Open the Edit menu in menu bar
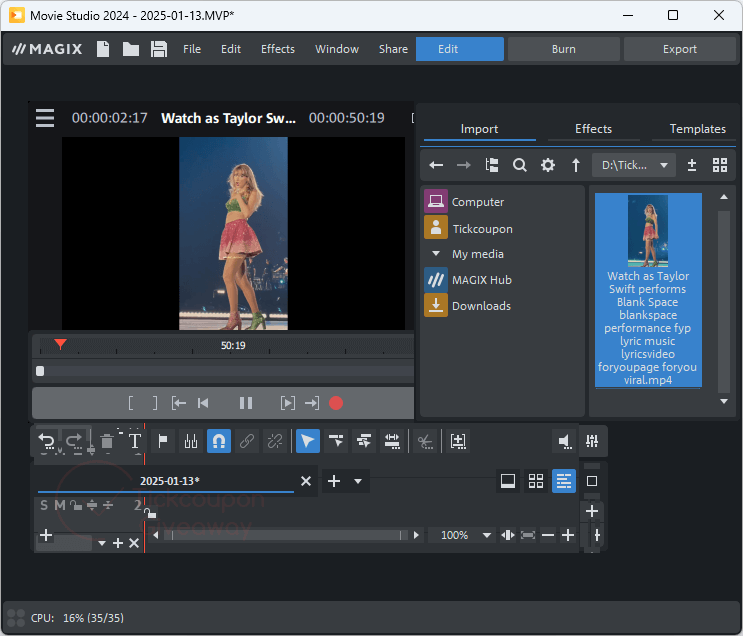743x636 pixels. (231, 49)
